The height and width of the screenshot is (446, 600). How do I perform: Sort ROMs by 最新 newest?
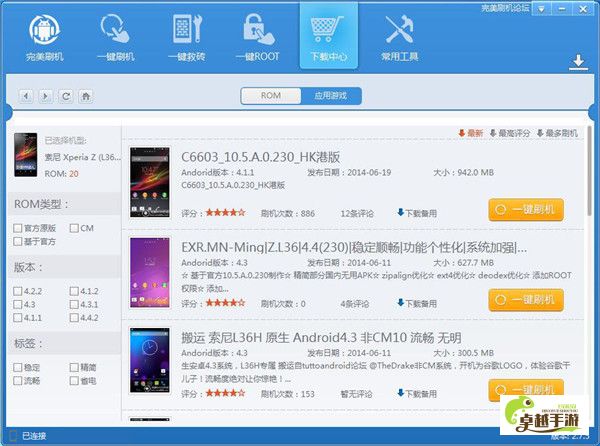tap(471, 133)
